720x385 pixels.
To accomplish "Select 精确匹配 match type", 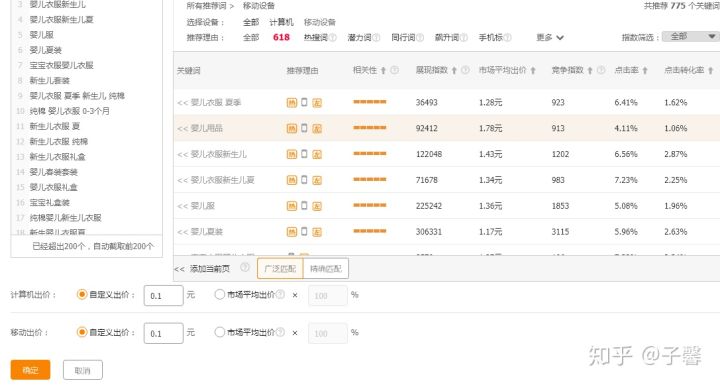I will click(x=326, y=269).
